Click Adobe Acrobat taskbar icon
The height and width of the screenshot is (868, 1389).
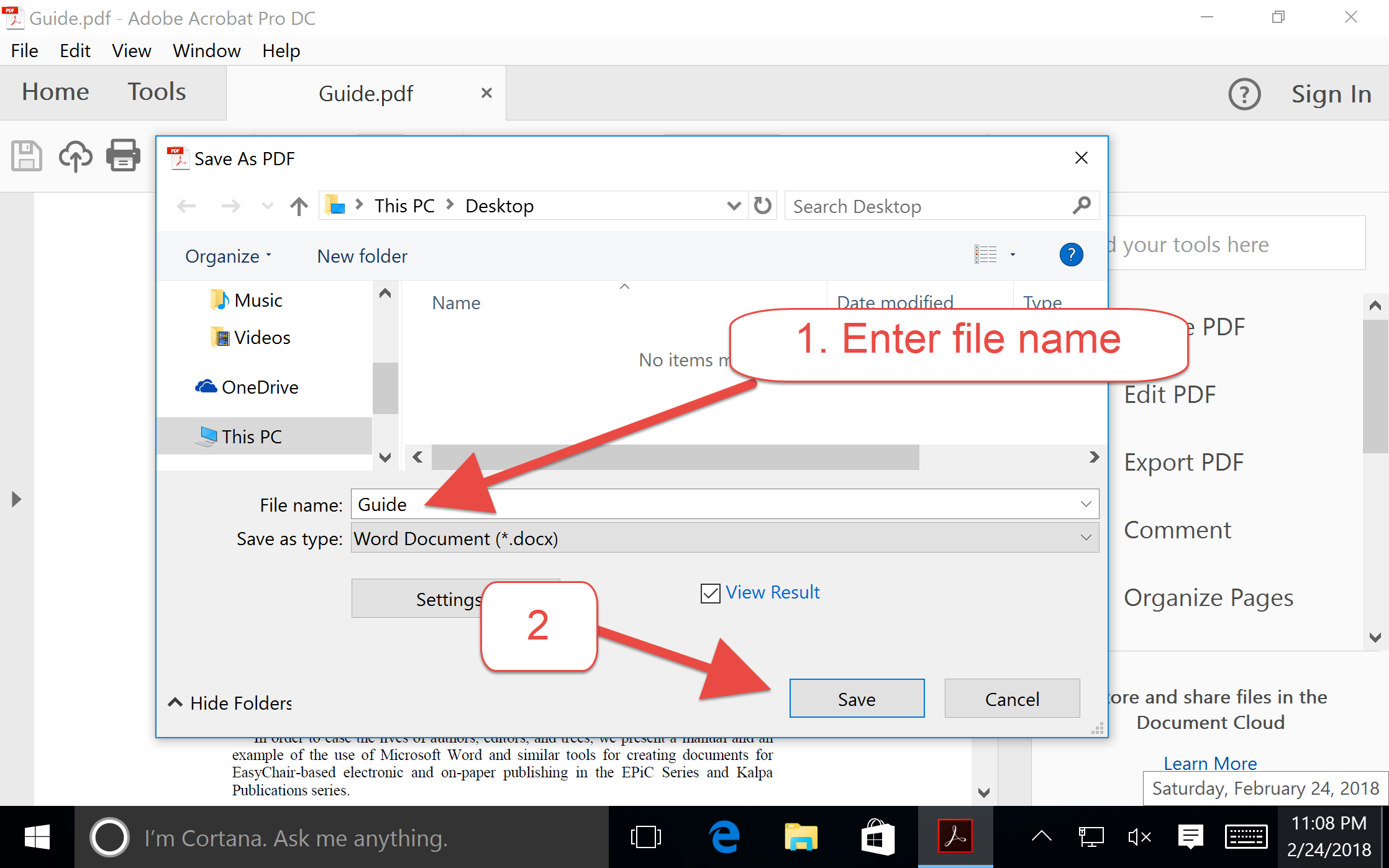[x=955, y=838]
